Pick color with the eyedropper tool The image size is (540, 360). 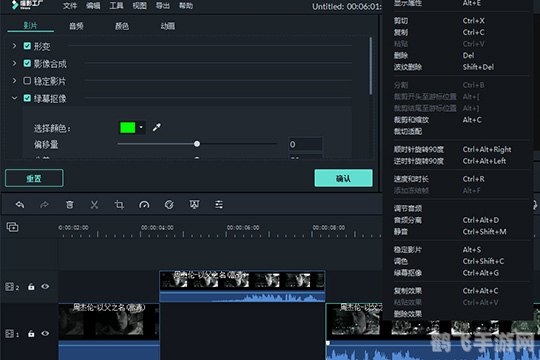tap(157, 127)
